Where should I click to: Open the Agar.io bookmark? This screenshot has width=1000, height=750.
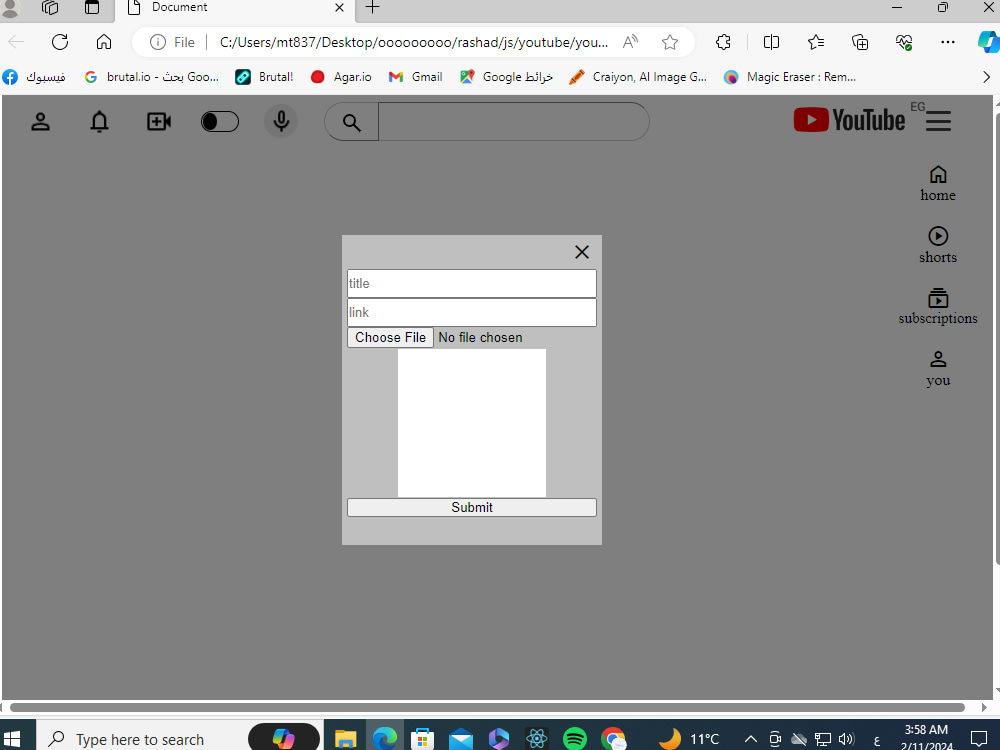[x=341, y=77]
